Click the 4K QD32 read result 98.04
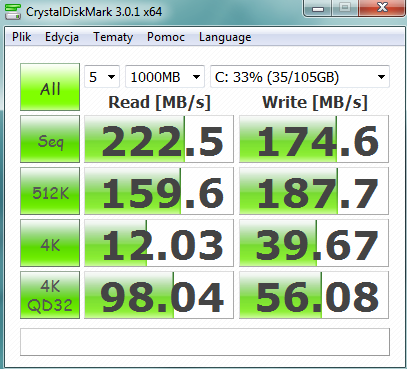Image resolution: width=407 pixels, height=369 pixels. coord(159,295)
